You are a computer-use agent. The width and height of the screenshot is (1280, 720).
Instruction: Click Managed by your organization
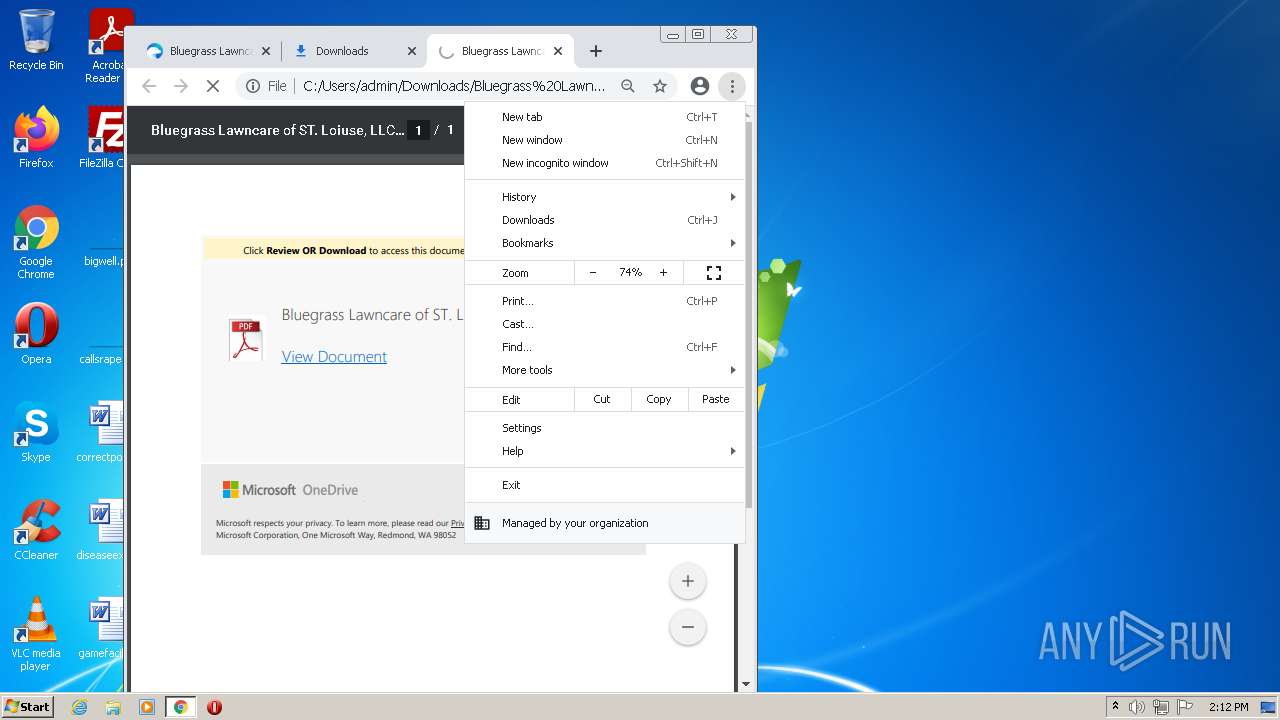point(605,523)
